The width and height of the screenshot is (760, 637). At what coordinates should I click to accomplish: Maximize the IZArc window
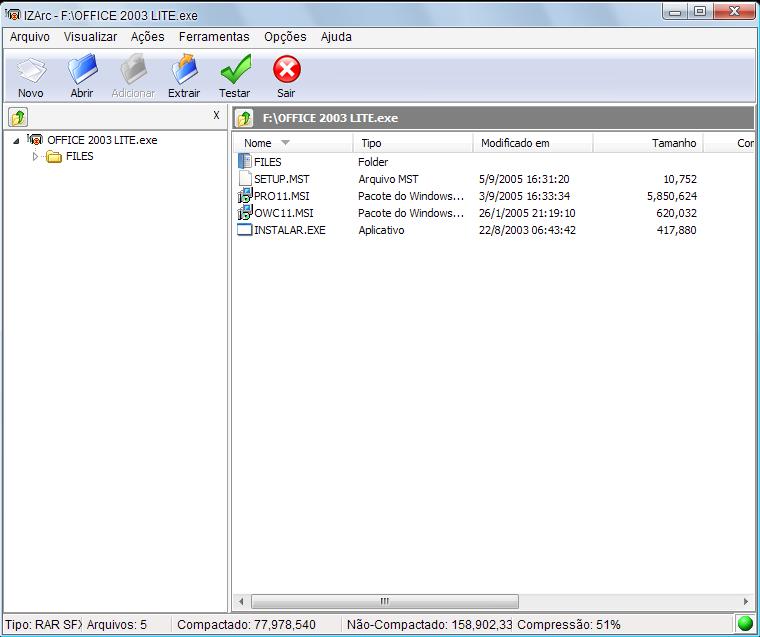(699, 12)
